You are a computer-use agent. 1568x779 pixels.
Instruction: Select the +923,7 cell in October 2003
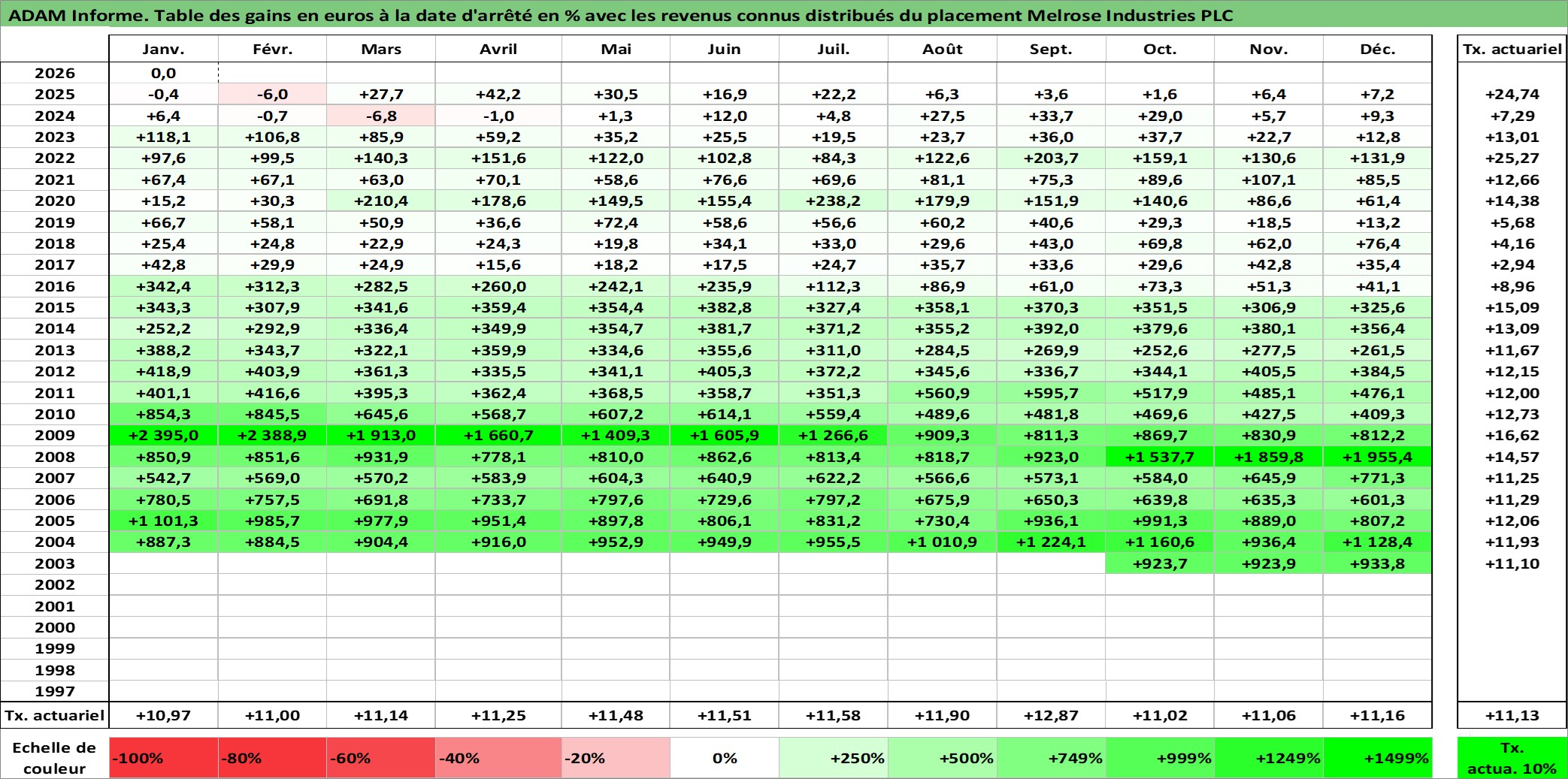click(1160, 563)
